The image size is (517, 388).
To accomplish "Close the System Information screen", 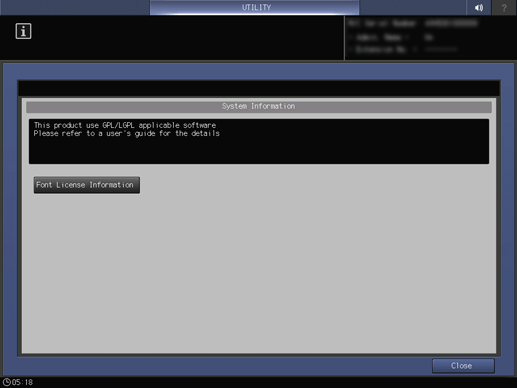I will click(x=463, y=366).
